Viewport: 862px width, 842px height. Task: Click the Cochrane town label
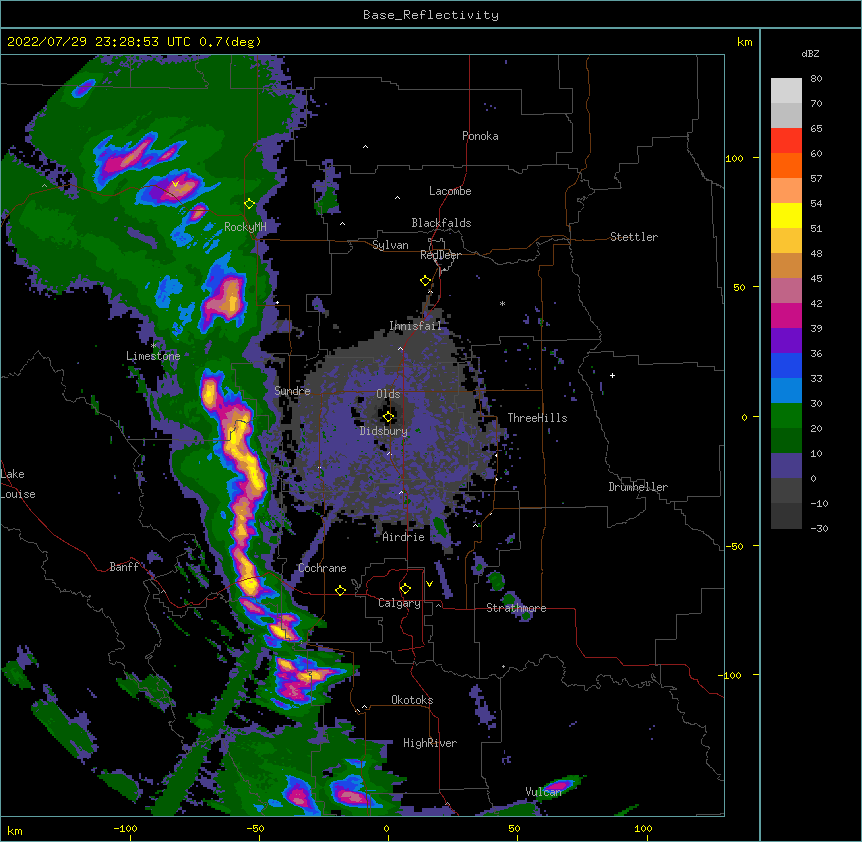[x=322, y=568]
